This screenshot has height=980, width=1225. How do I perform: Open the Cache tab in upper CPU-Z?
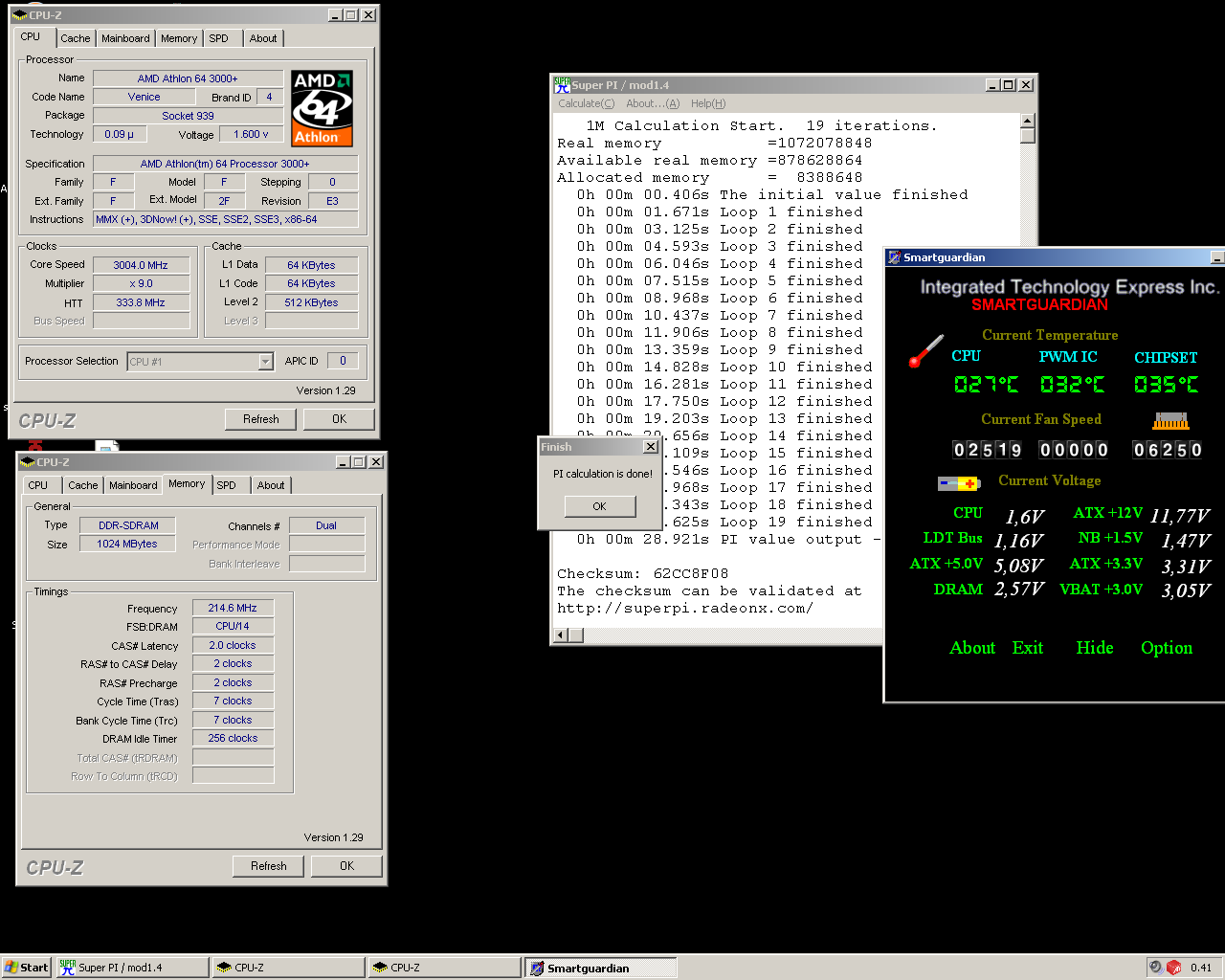(76, 38)
